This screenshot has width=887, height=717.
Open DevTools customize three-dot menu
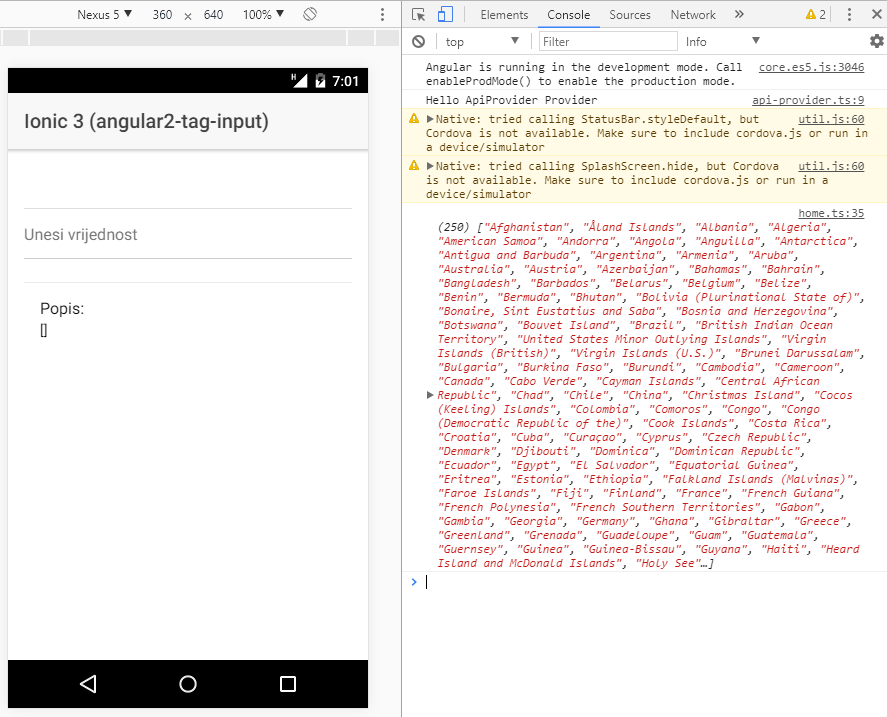point(848,15)
